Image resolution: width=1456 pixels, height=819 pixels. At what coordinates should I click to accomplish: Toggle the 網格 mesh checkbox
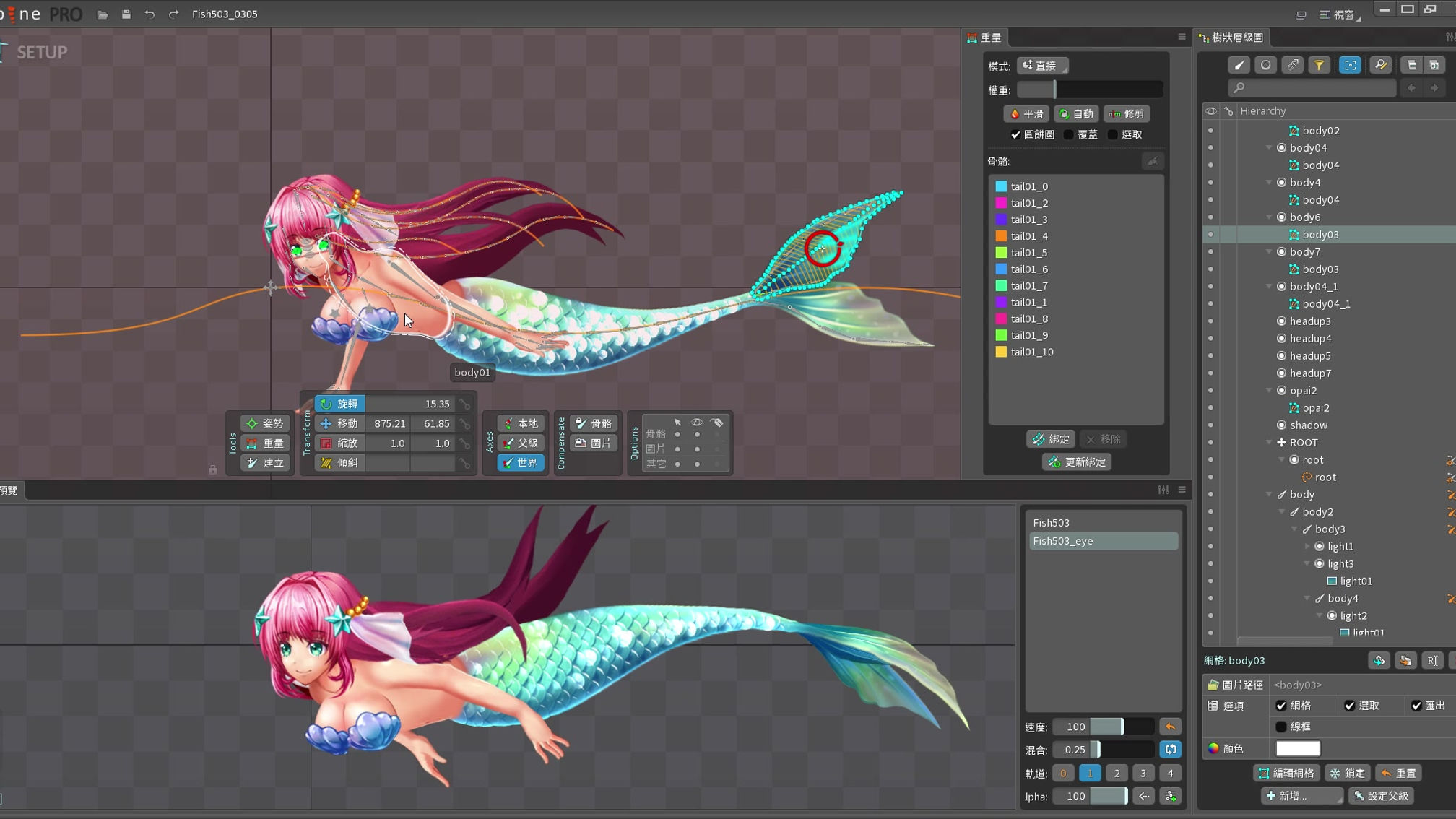(x=1281, y=706)
